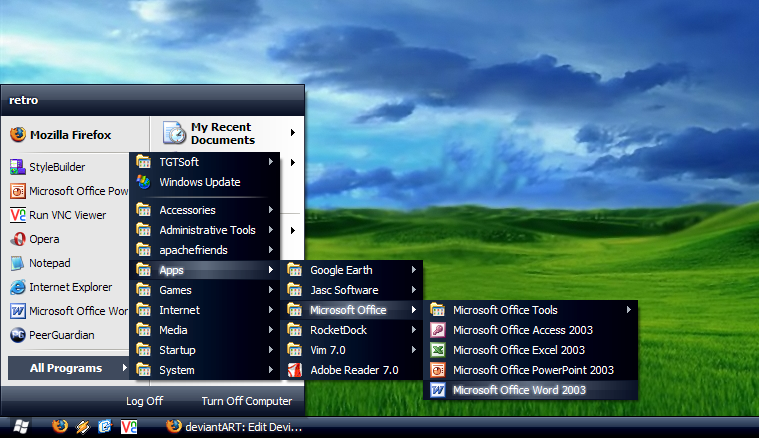Viewport: 759px width, 438px height.
Task: Click the VNC Viewer quick launch icon
Action: tap(129, 427)
